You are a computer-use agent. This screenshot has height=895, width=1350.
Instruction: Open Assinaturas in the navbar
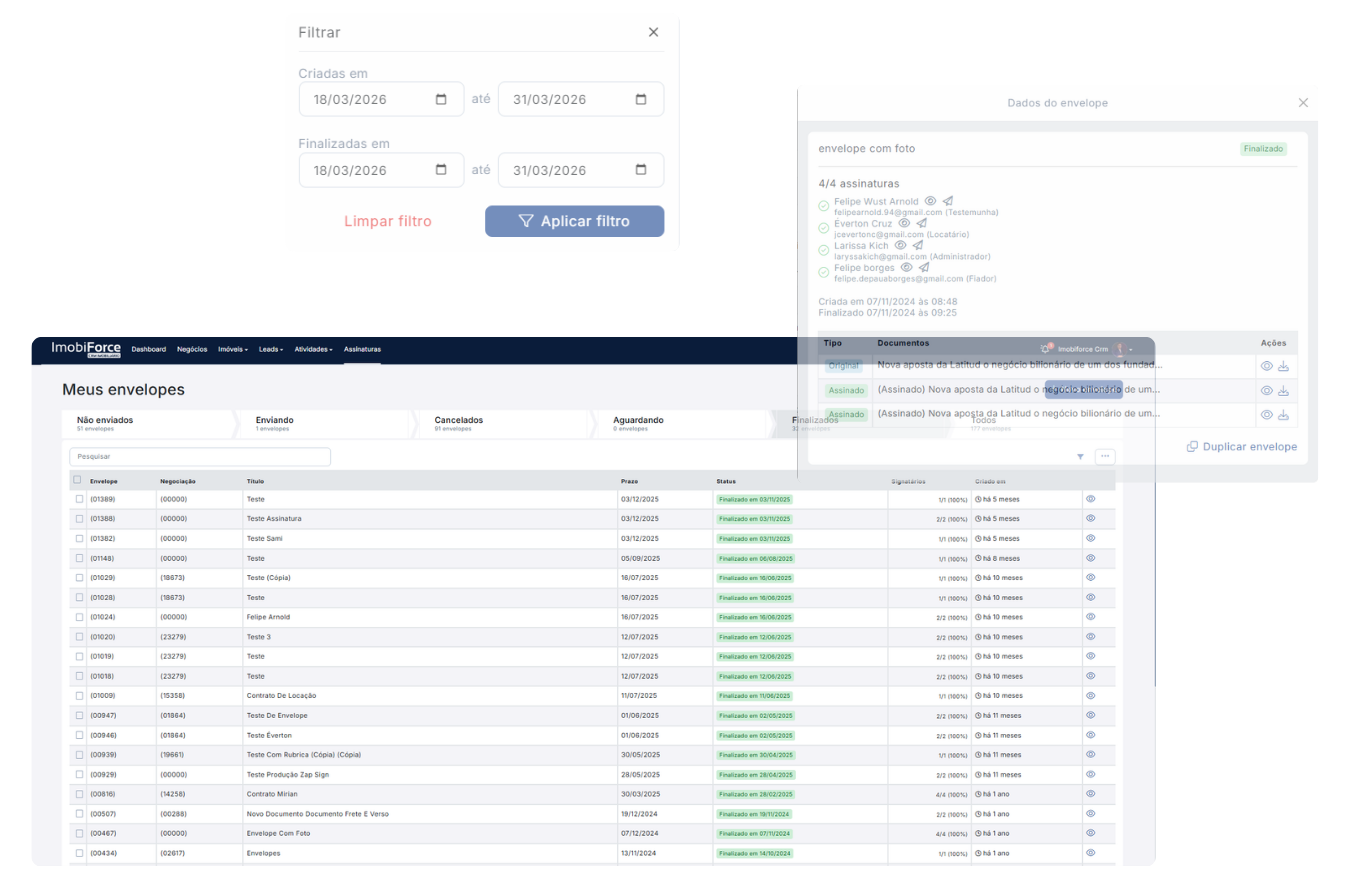point(362,349)
